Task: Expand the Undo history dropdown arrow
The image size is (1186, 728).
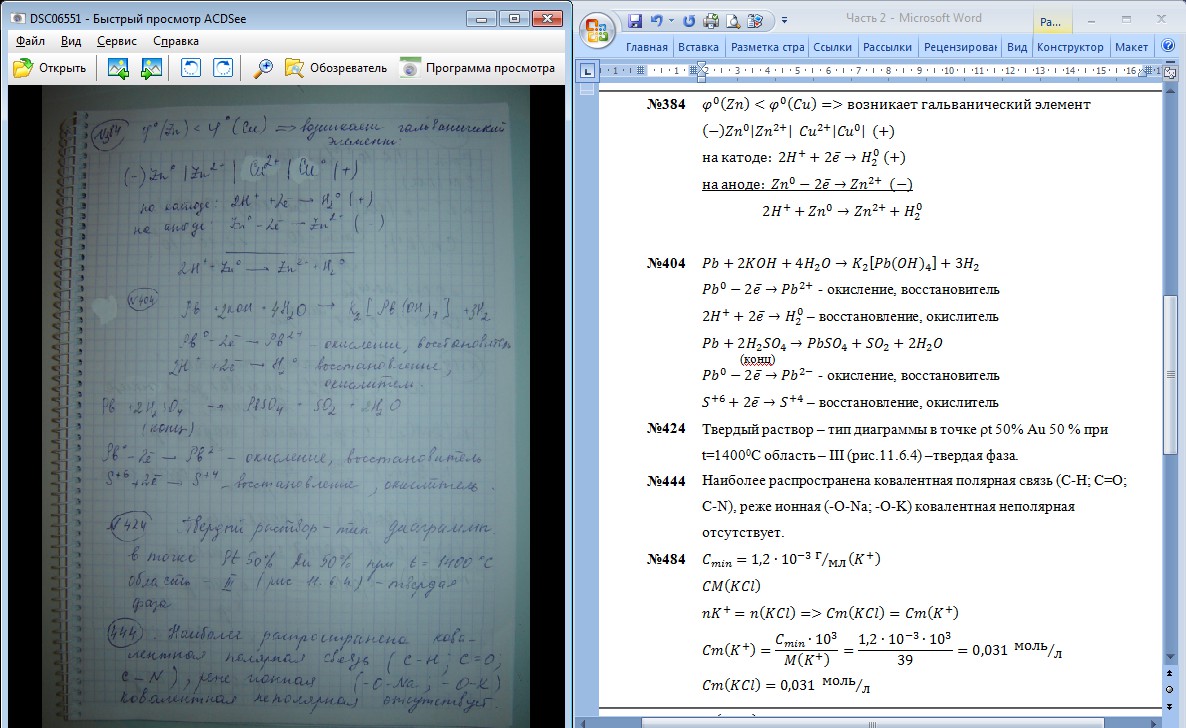Action: 671,21
